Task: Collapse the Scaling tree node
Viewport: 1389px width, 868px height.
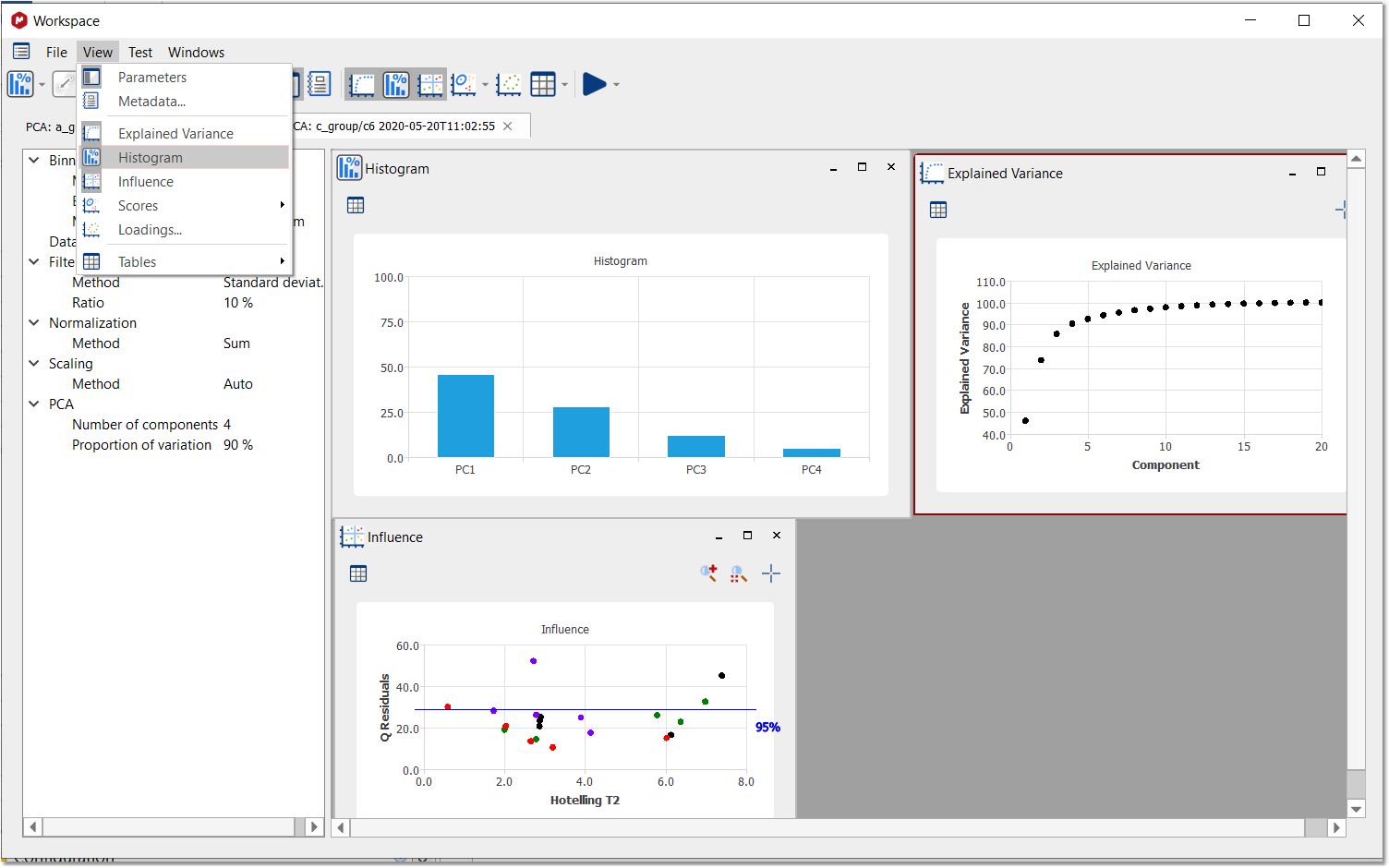Action: coord(34,363)
